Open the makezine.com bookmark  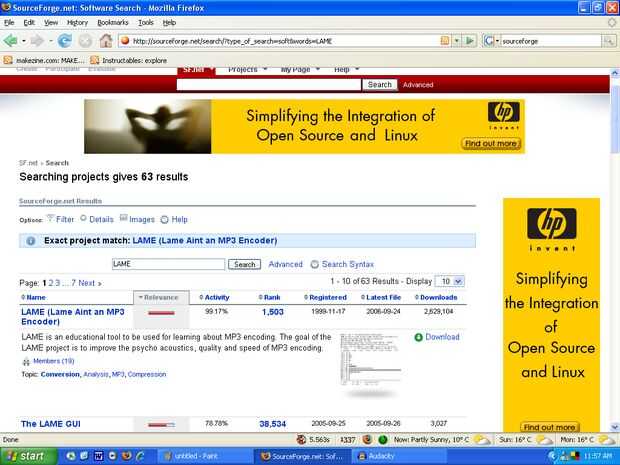click(44, 60)
